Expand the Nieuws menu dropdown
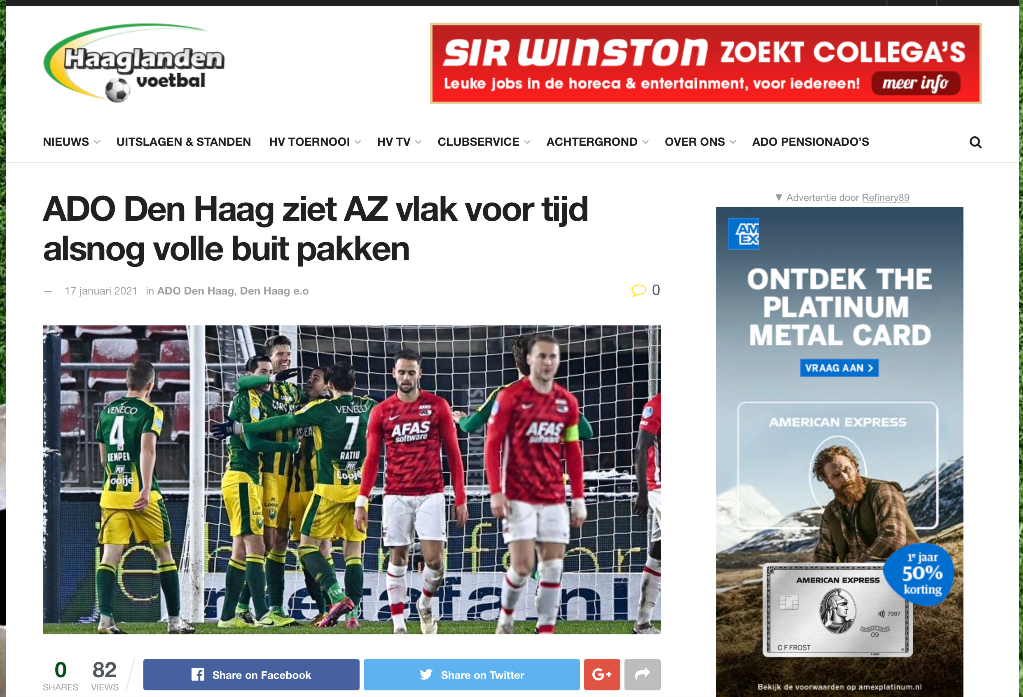This screenshot has width=1023, height=697. [71, 142]
